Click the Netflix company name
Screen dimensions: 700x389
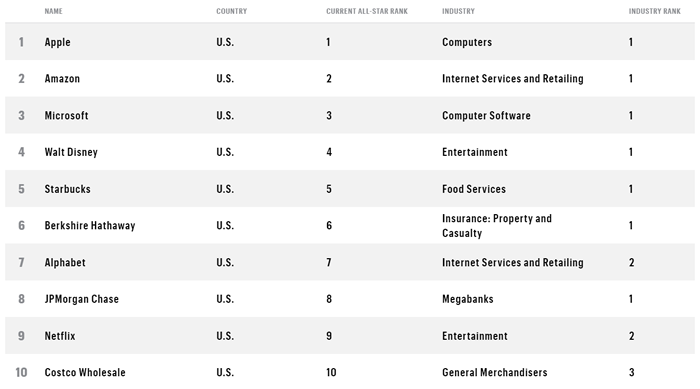(60, 336)
